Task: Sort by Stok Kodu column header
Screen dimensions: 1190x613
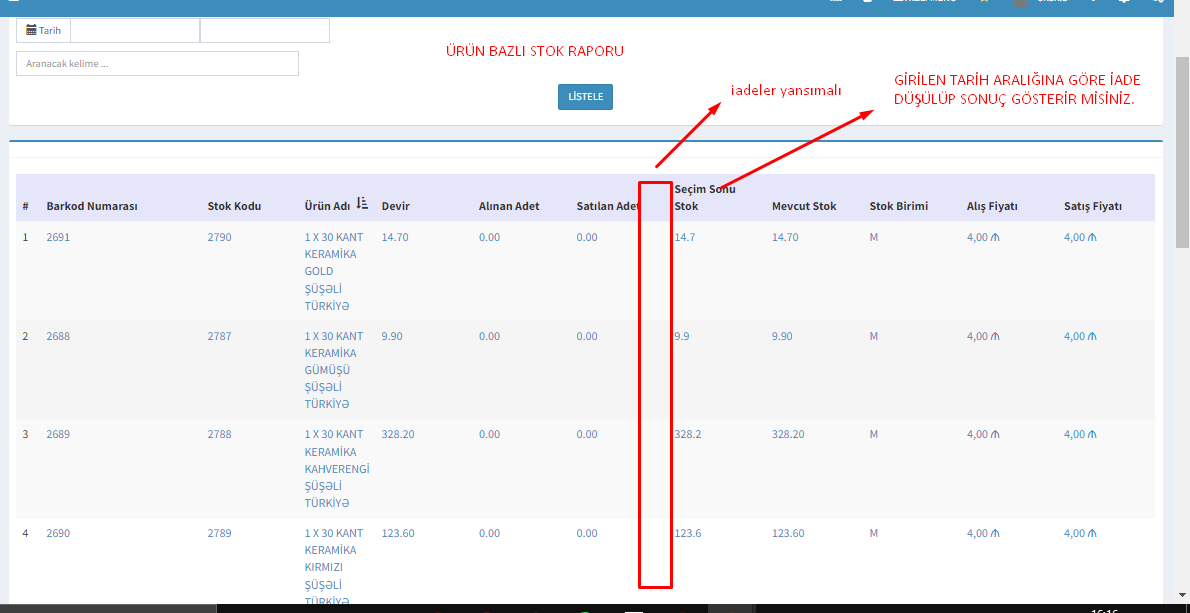Action: click(x=234, y=206)
